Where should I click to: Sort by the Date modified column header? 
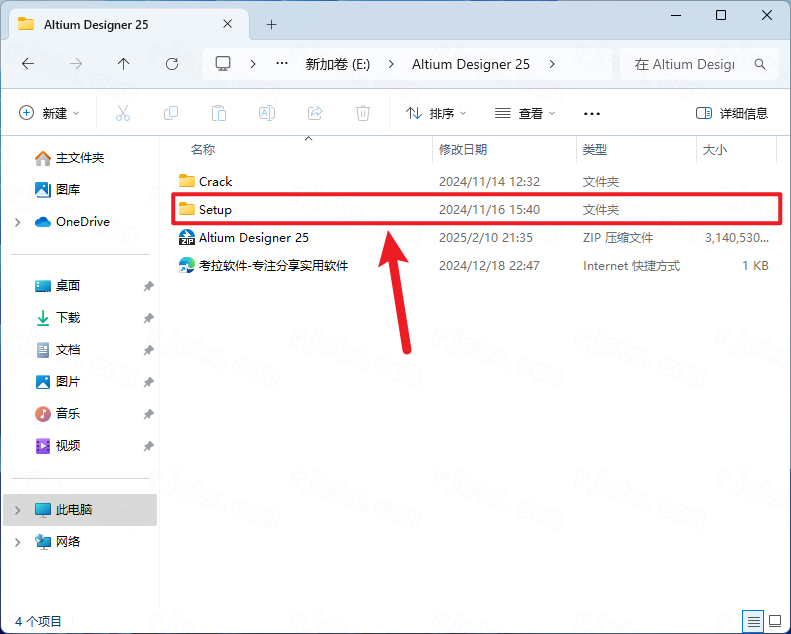click(463, 150)
